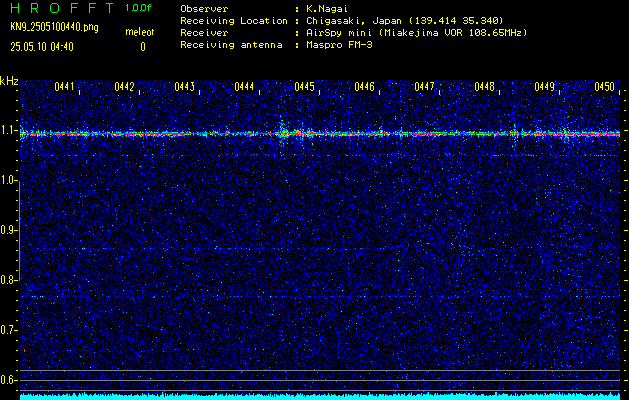Click the 1.1 frequency axis label
The width and height of the screenshot is (629, 400).
click(7, 130)
